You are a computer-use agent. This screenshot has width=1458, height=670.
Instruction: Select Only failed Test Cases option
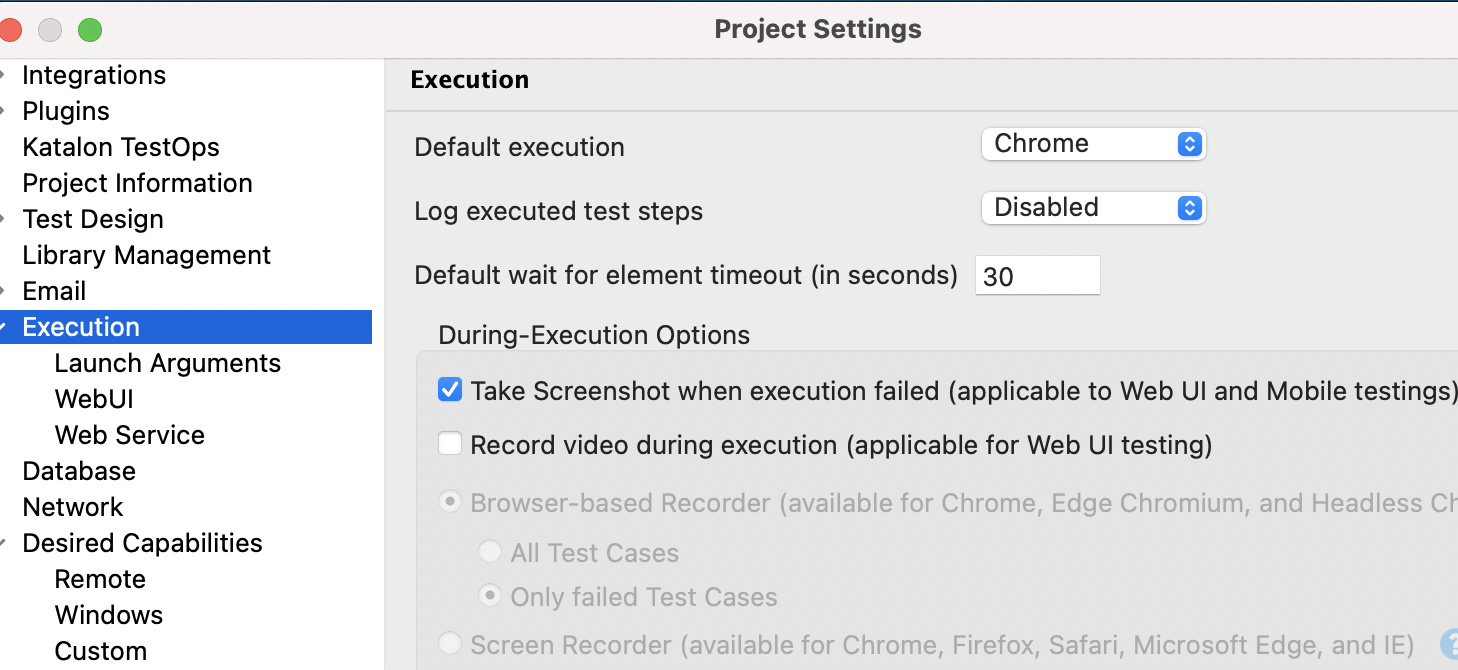click(x=490, y=596)
